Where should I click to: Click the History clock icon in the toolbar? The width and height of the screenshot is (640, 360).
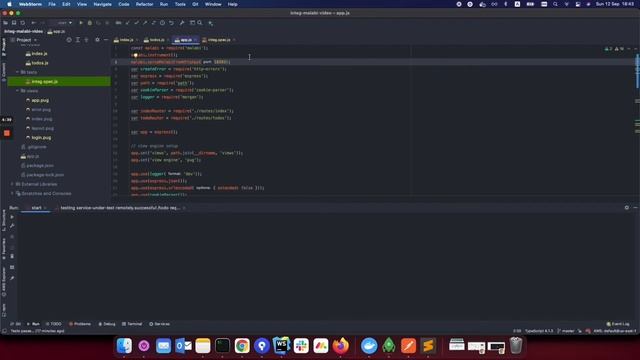pos(162,23)
